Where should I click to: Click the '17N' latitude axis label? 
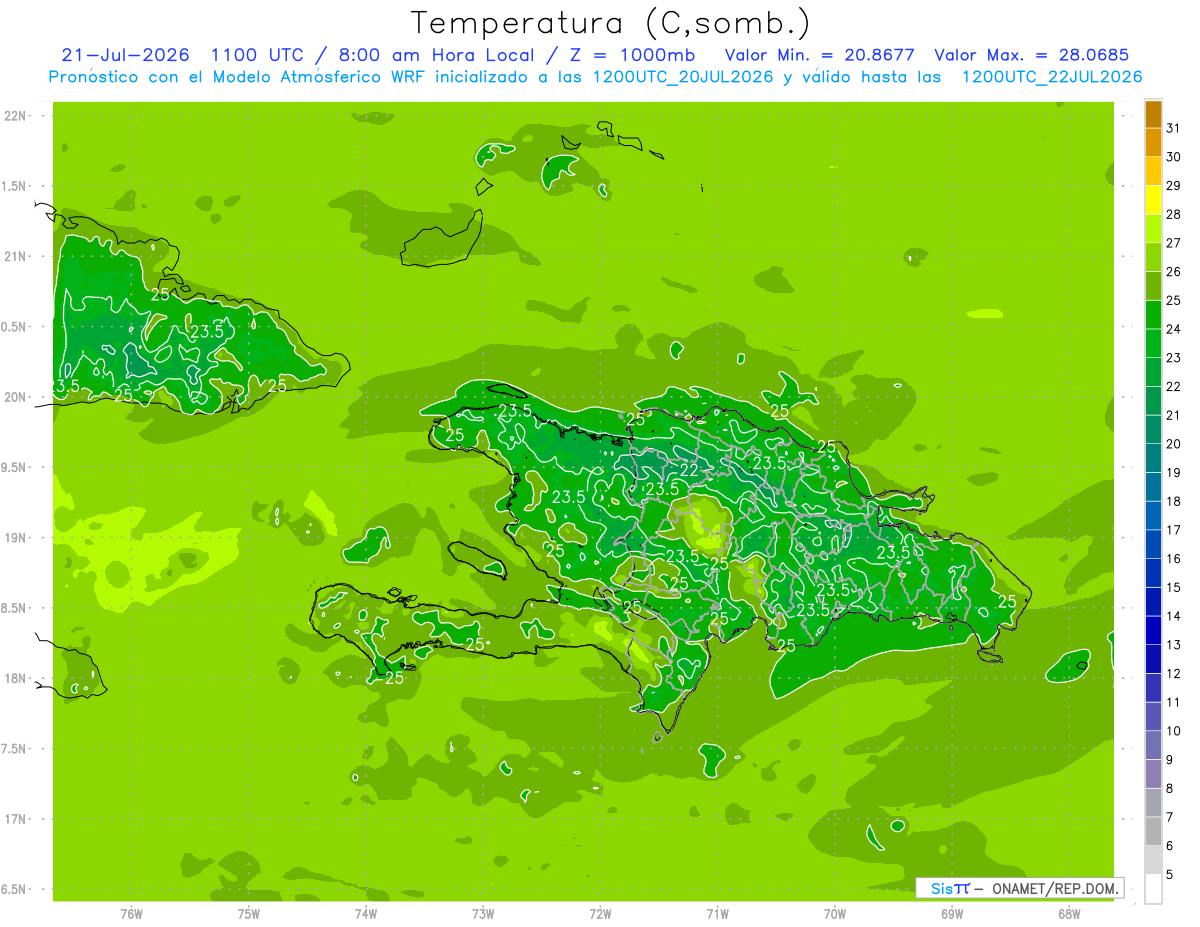16,819
